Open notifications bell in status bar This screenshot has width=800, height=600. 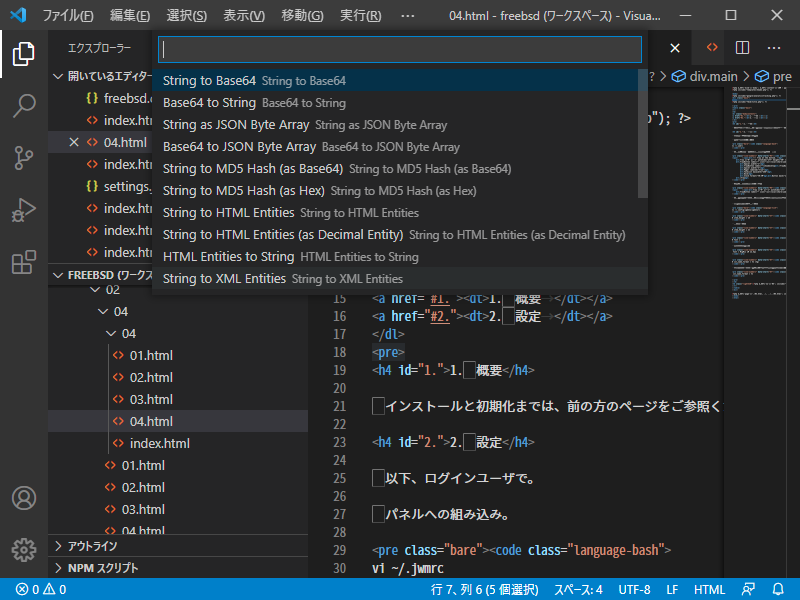778,589
